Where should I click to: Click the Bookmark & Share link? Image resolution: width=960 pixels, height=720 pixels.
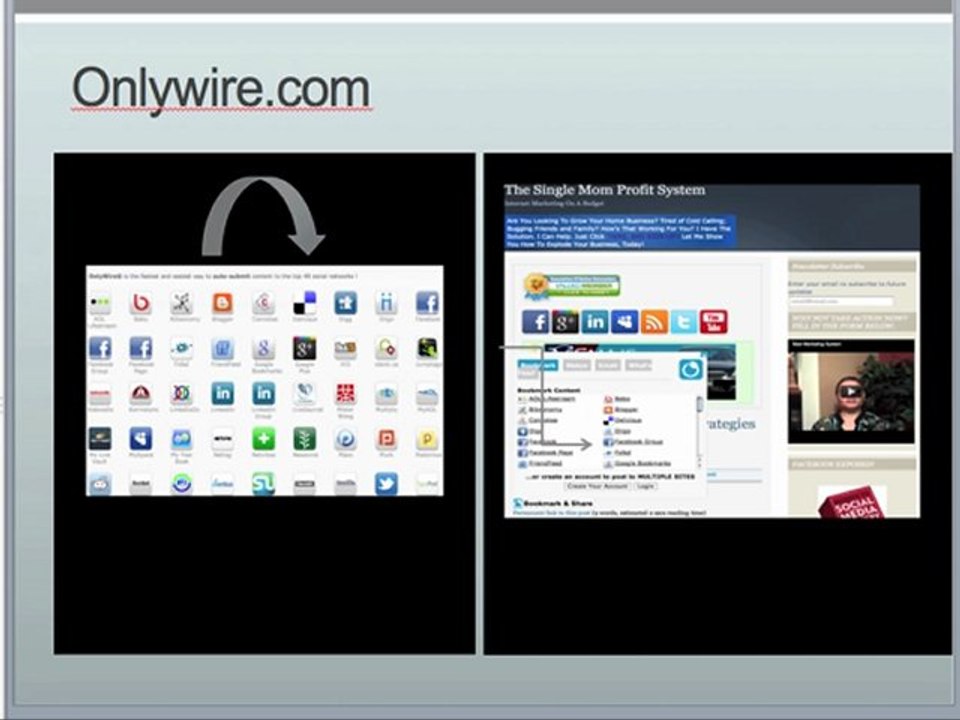click(557, 503)
